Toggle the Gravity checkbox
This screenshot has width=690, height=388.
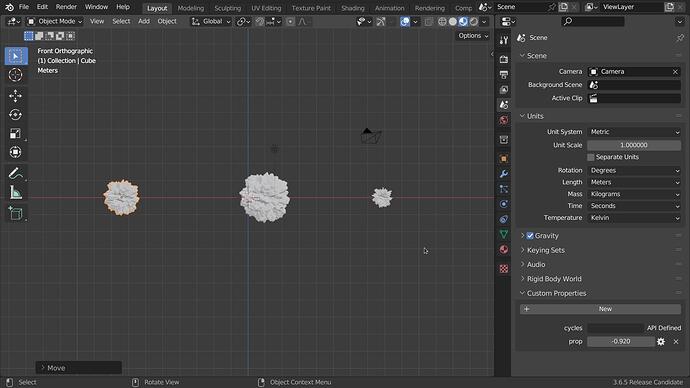click(x=530, y=236)
